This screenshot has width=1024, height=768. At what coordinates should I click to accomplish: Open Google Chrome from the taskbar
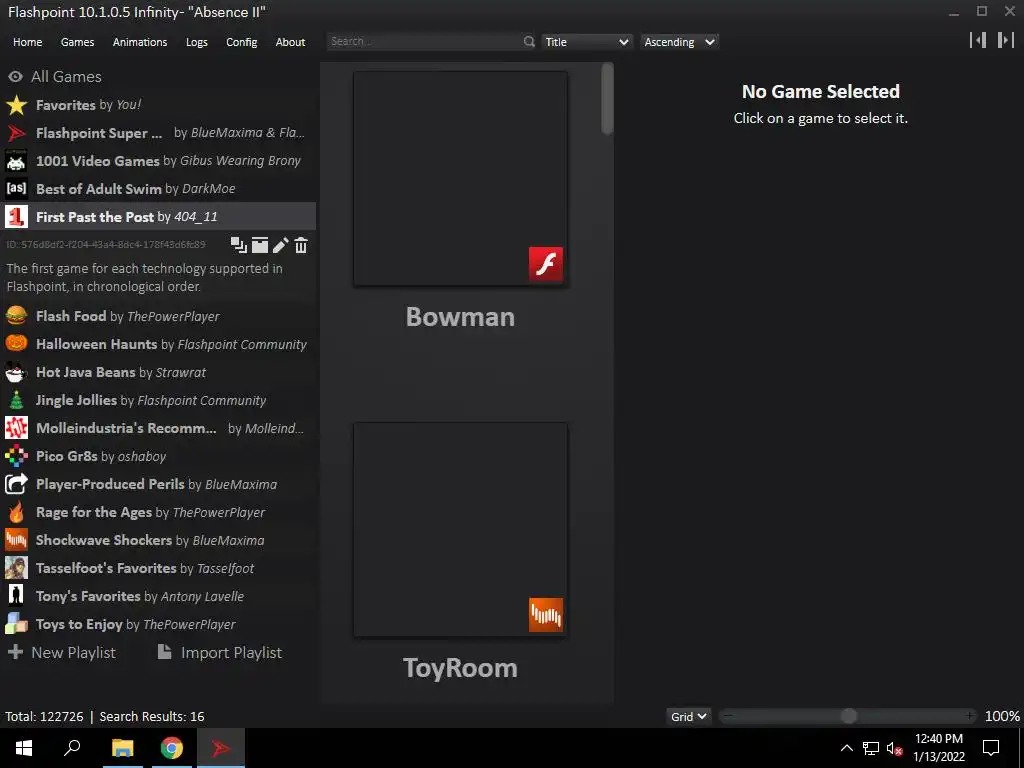[x=172, y=748]
